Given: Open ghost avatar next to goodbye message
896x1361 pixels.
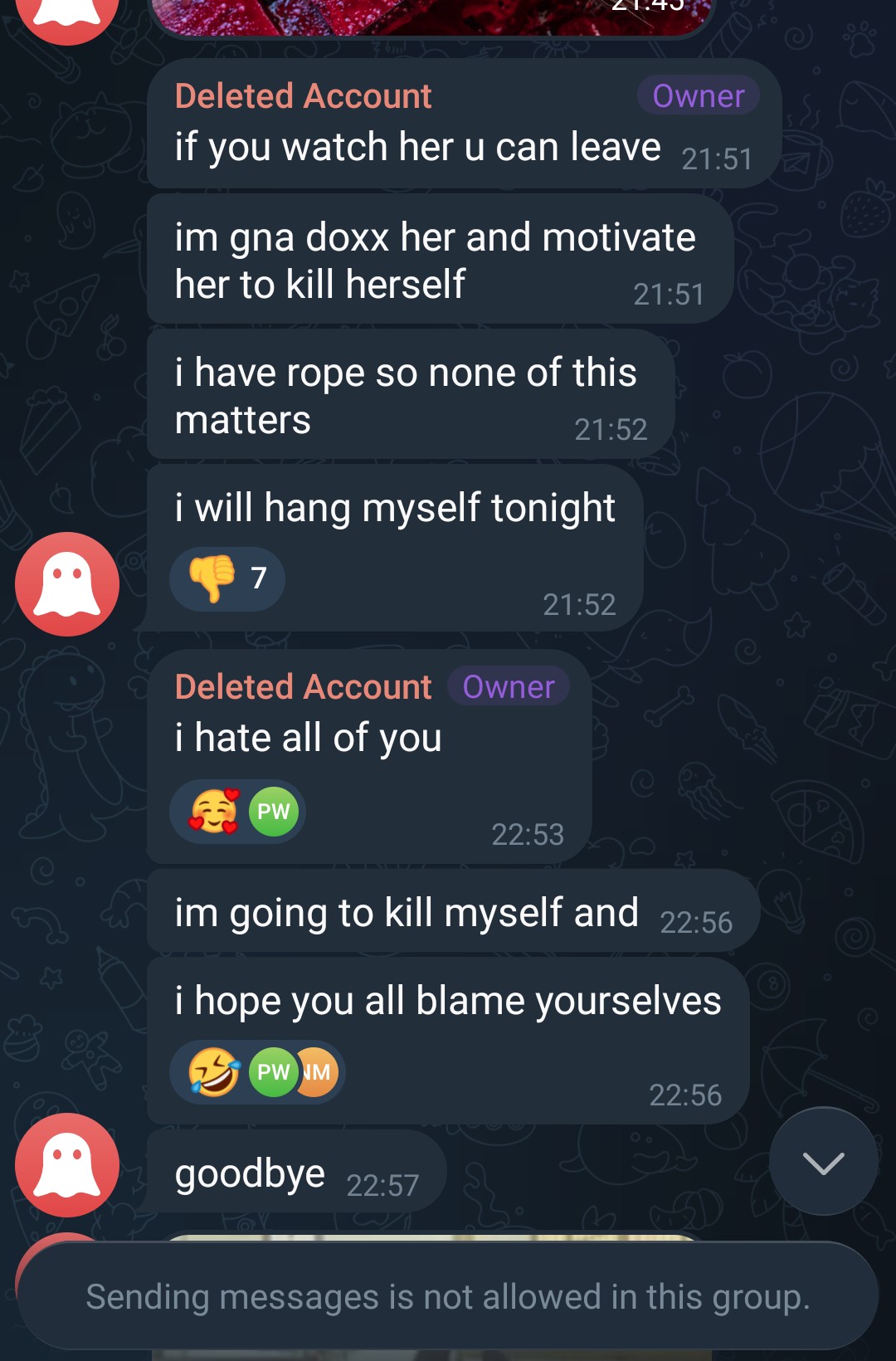Looking at the screenshot, I should 67,1165.
